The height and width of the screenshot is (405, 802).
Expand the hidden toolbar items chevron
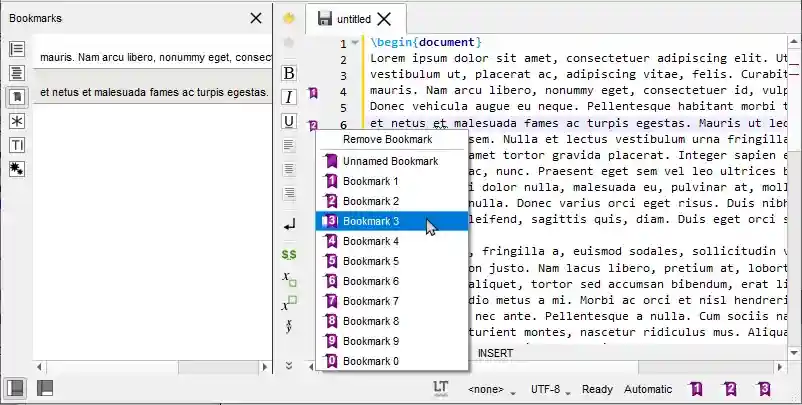pos(289,365)
